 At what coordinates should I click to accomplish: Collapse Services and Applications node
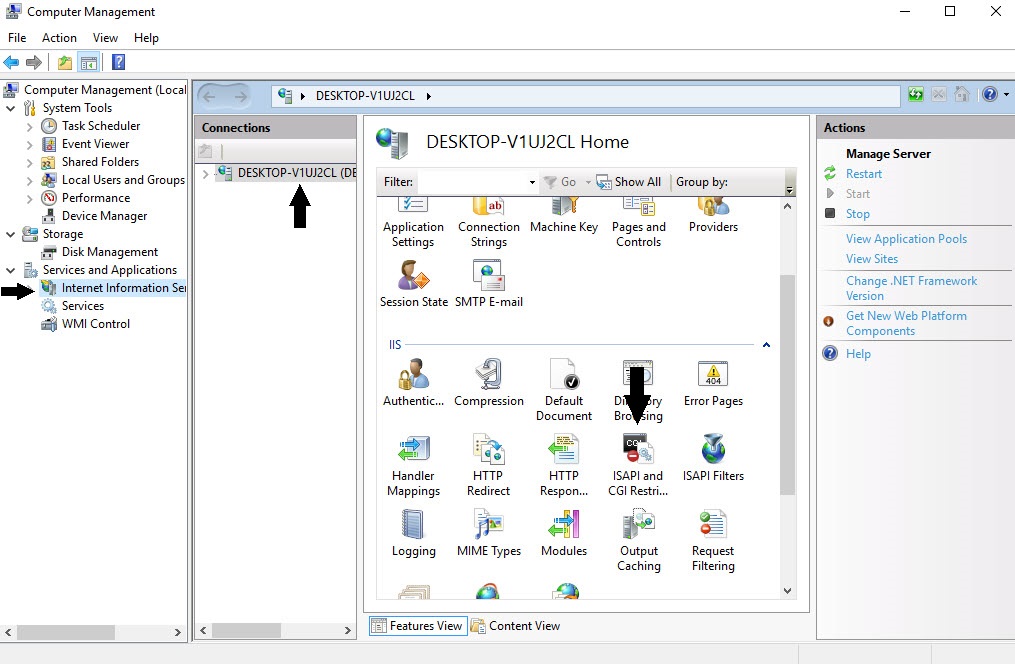[10, 271]
